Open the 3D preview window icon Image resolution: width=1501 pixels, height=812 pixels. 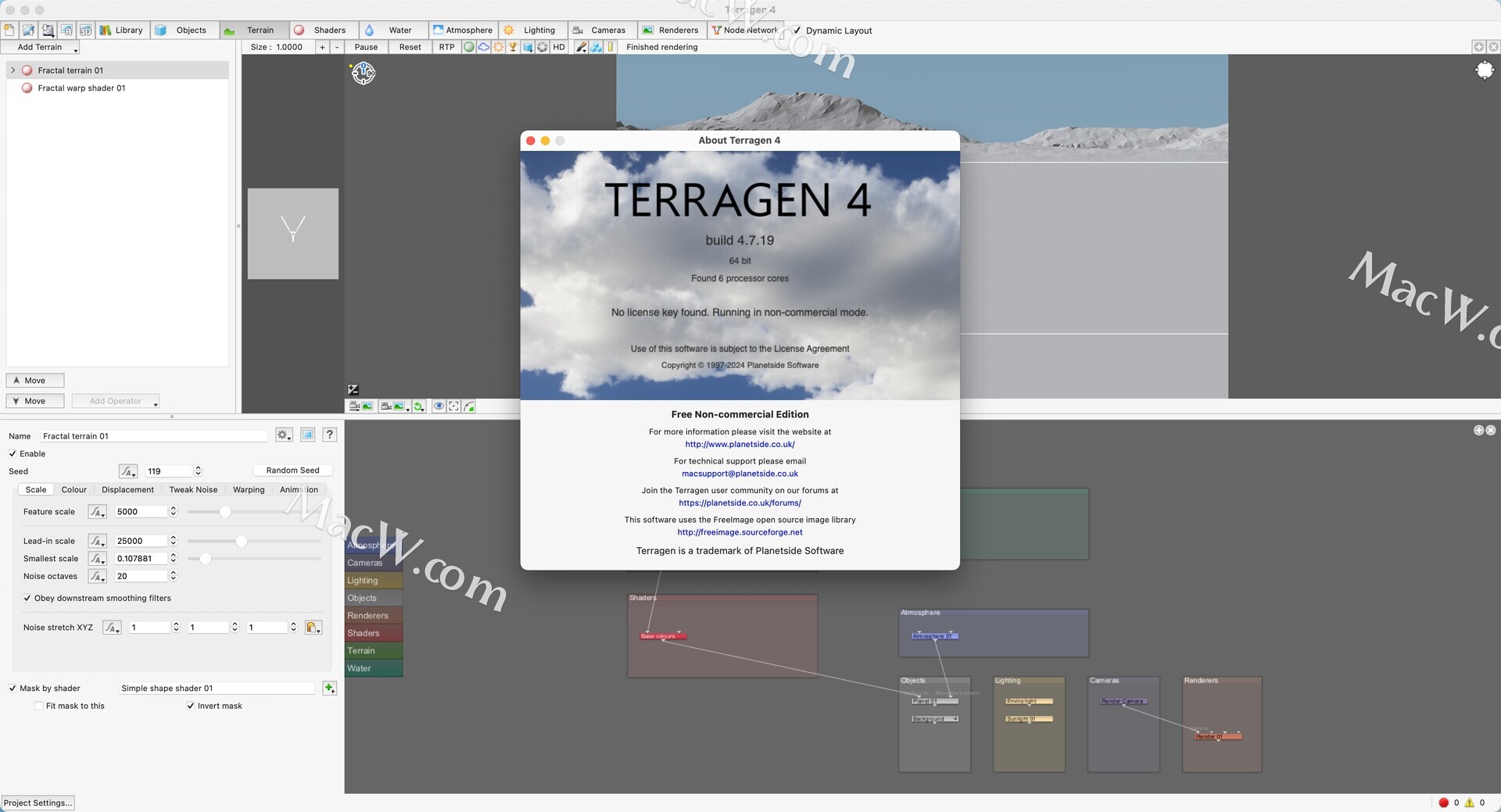[85, 30]
